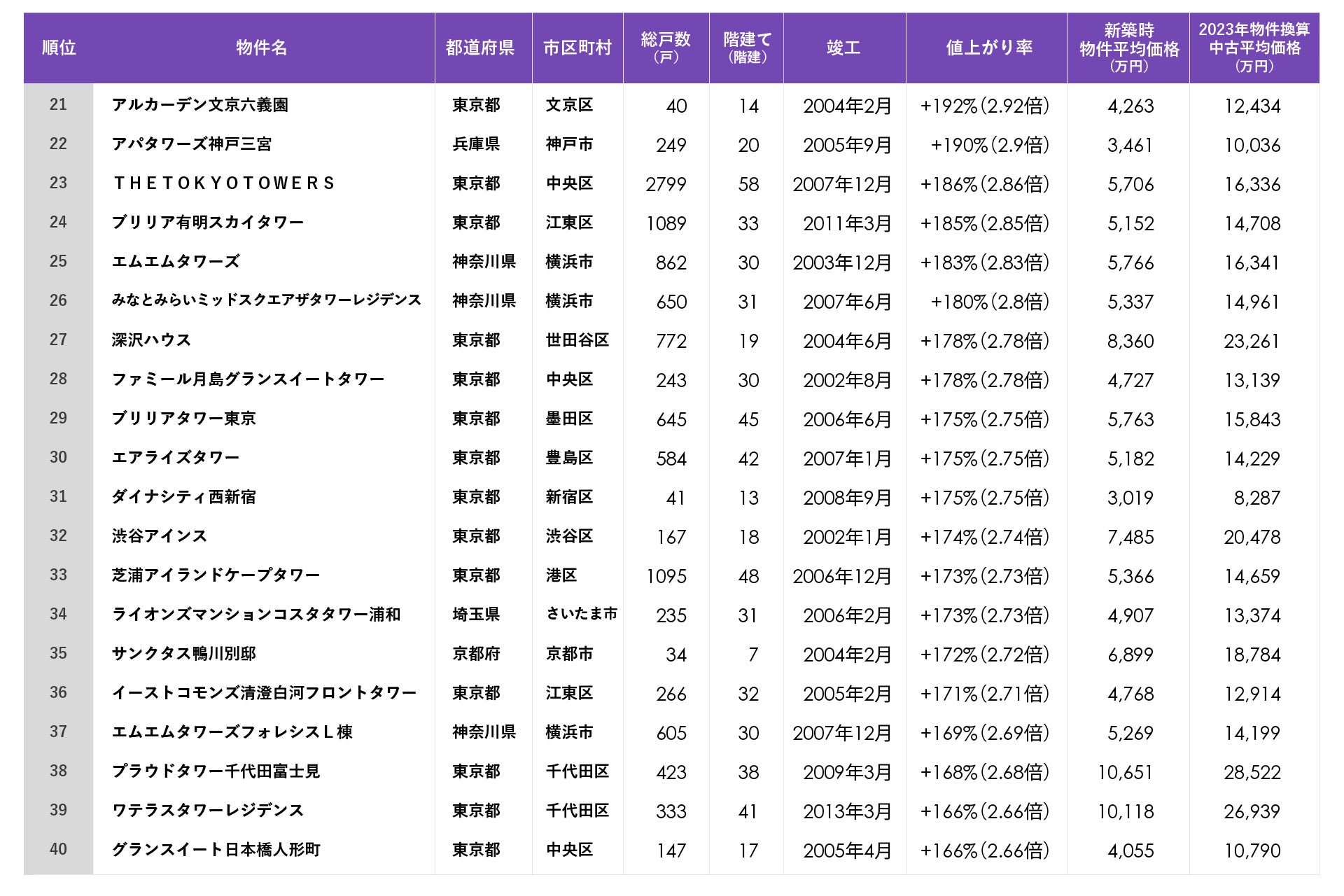This screenshot has width=1344, height=896.
Task: Select the アルカーデン文京六義園 property name
Action: pos(200,105)
